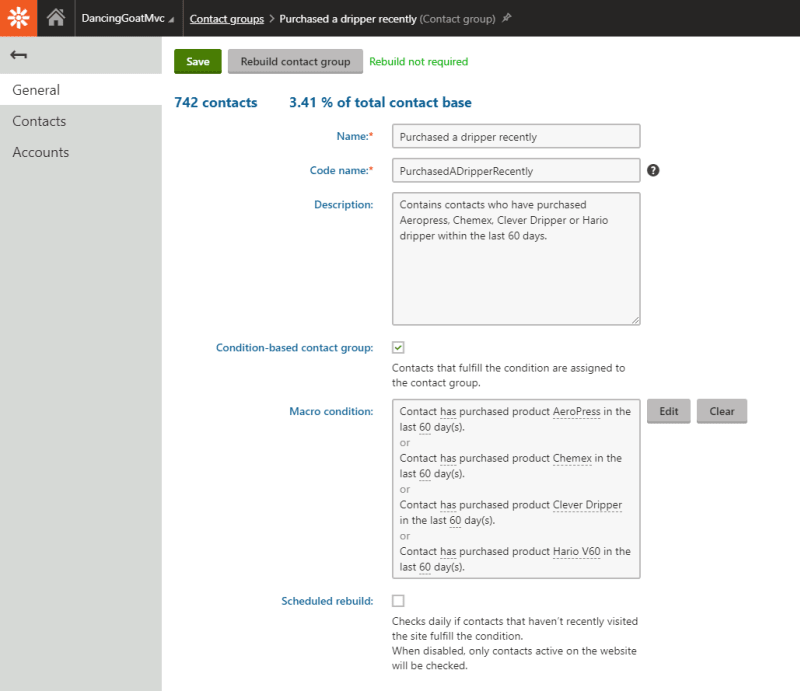Image resolution: width=800 pixels, height=691 pixels.
Task: Click the Hario V60 product parameter
Action: click(x=577, y=551)
